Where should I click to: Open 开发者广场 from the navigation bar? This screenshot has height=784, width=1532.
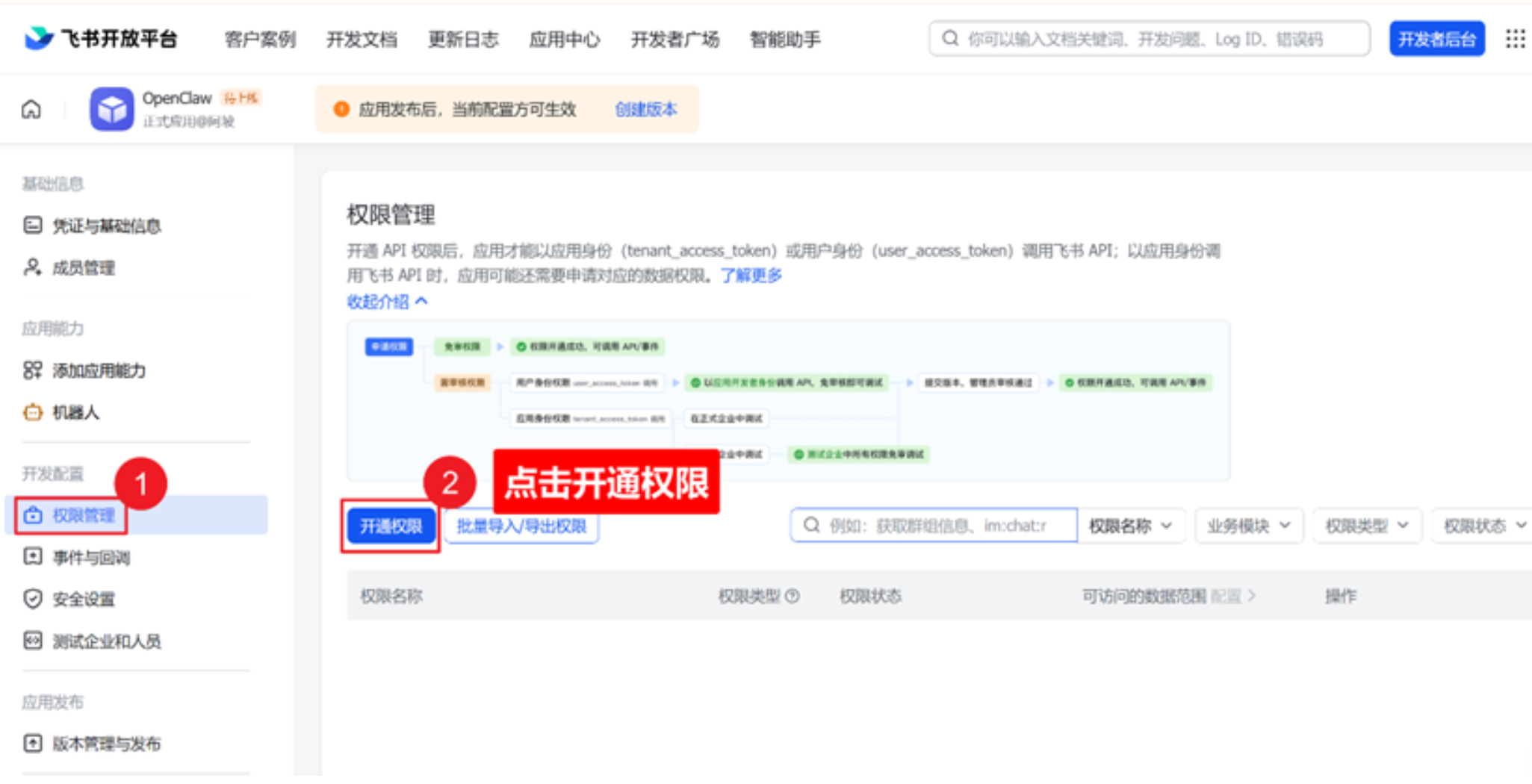[x=674, y=40]
